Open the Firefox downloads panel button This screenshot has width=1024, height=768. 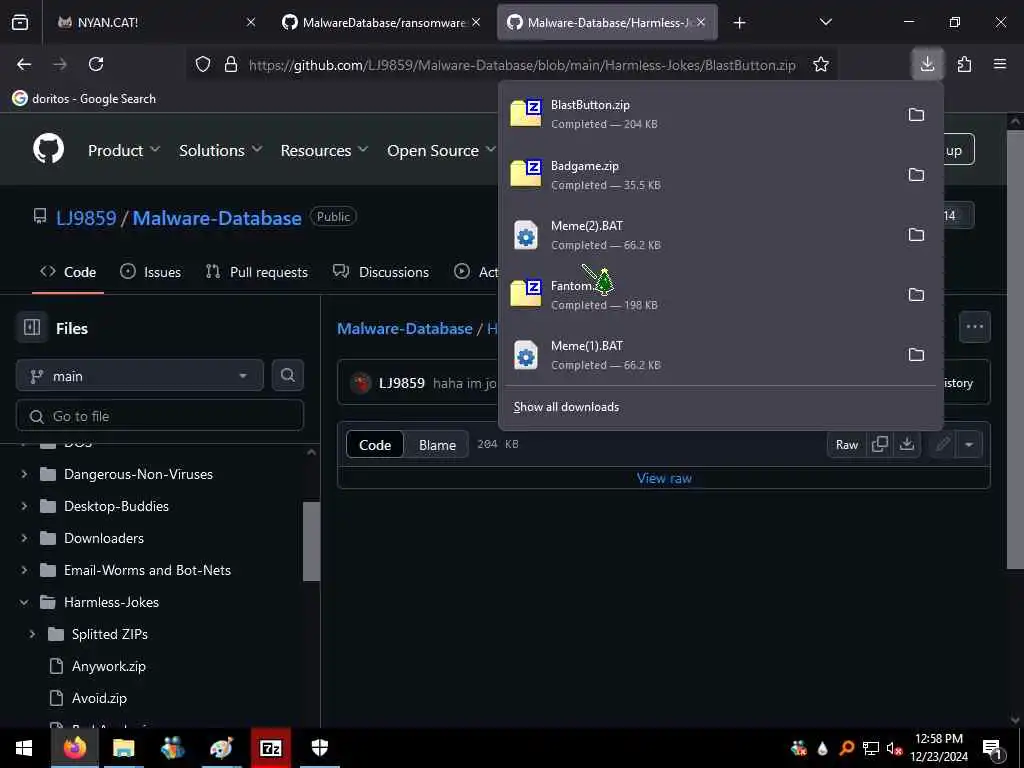(927, 64)
